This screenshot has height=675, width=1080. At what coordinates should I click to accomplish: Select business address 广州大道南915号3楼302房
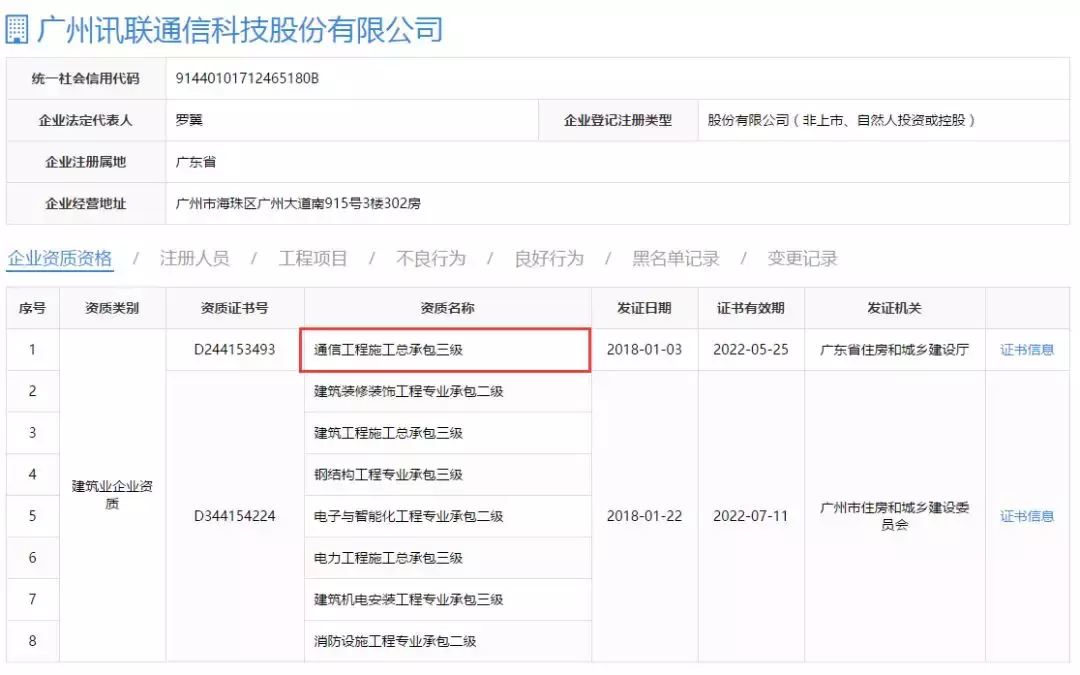point(298,203)
